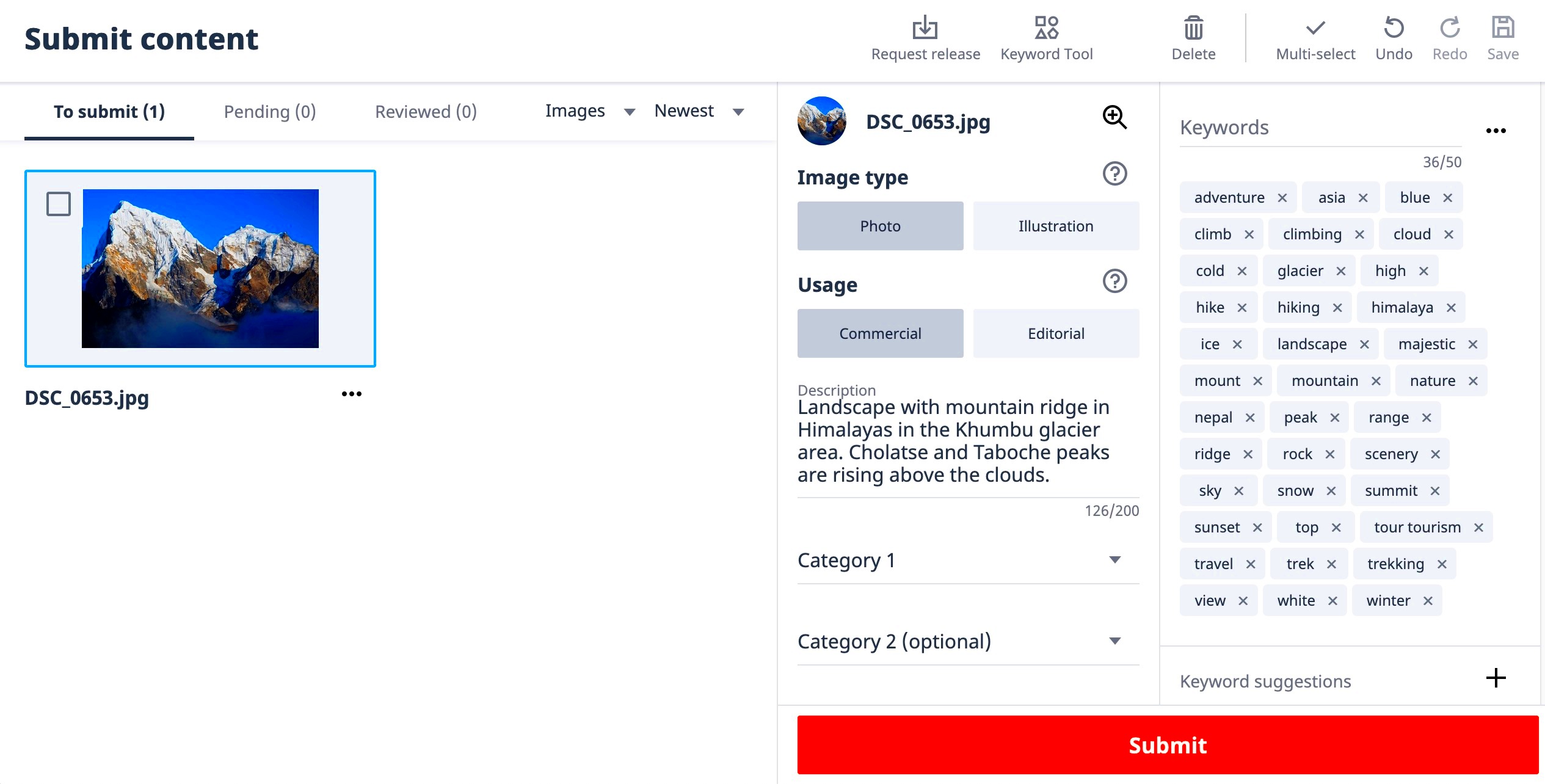Open the Reviewed tab
The height and width of the screenshot is (784, 1545).
pyautogui.click(x=426, y=111)
